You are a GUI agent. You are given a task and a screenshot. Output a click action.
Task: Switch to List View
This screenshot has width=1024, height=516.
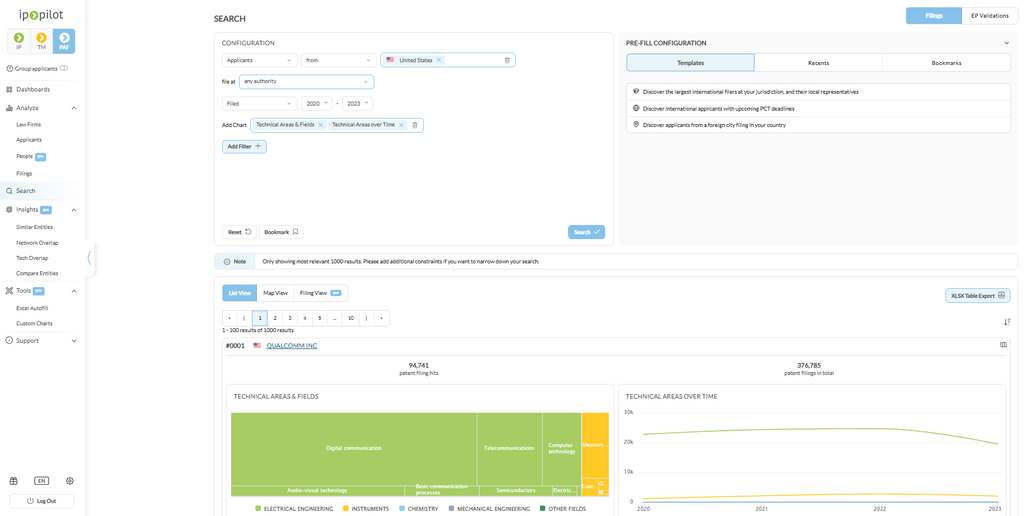[240, 293]
